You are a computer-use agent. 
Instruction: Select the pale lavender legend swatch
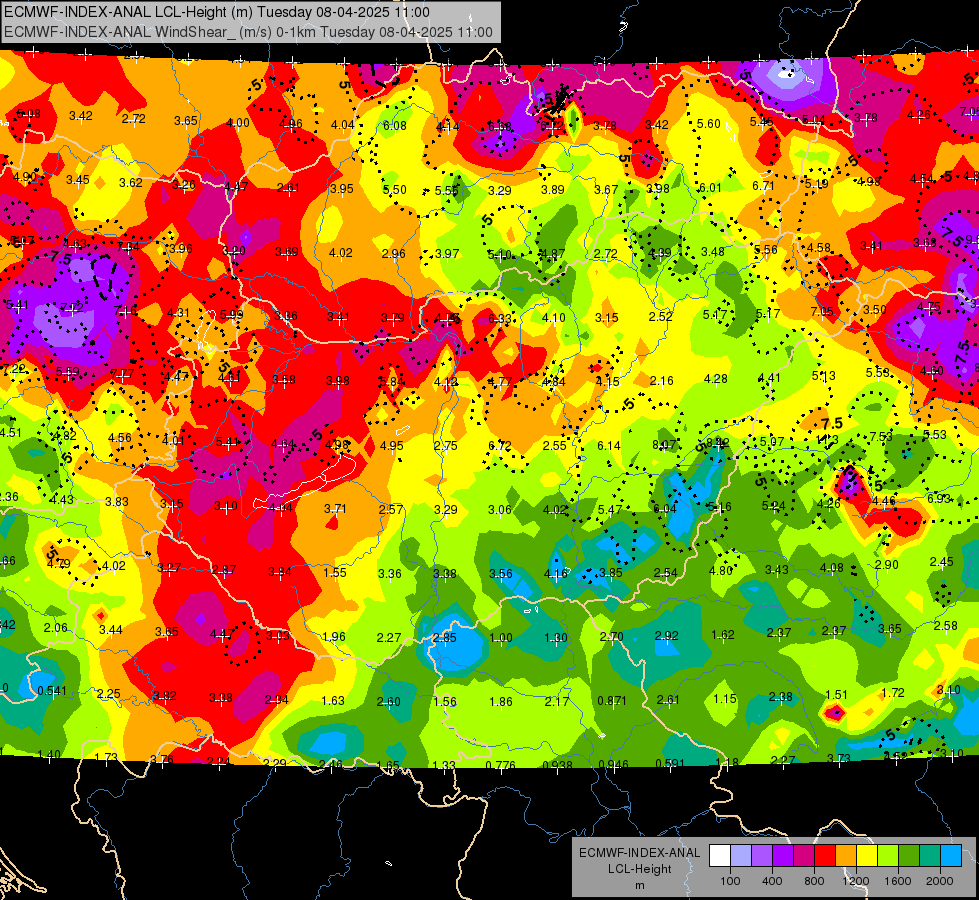(x=740, y=856)
